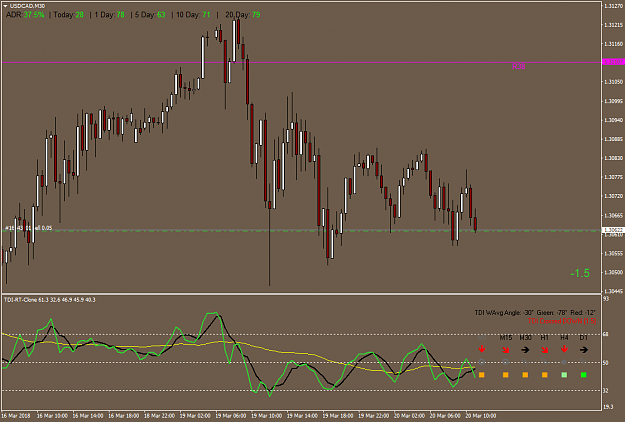This screenshot has width=625, height=422.
Task: Click the ADR 37.5% reading
Action: pos(25,15)
